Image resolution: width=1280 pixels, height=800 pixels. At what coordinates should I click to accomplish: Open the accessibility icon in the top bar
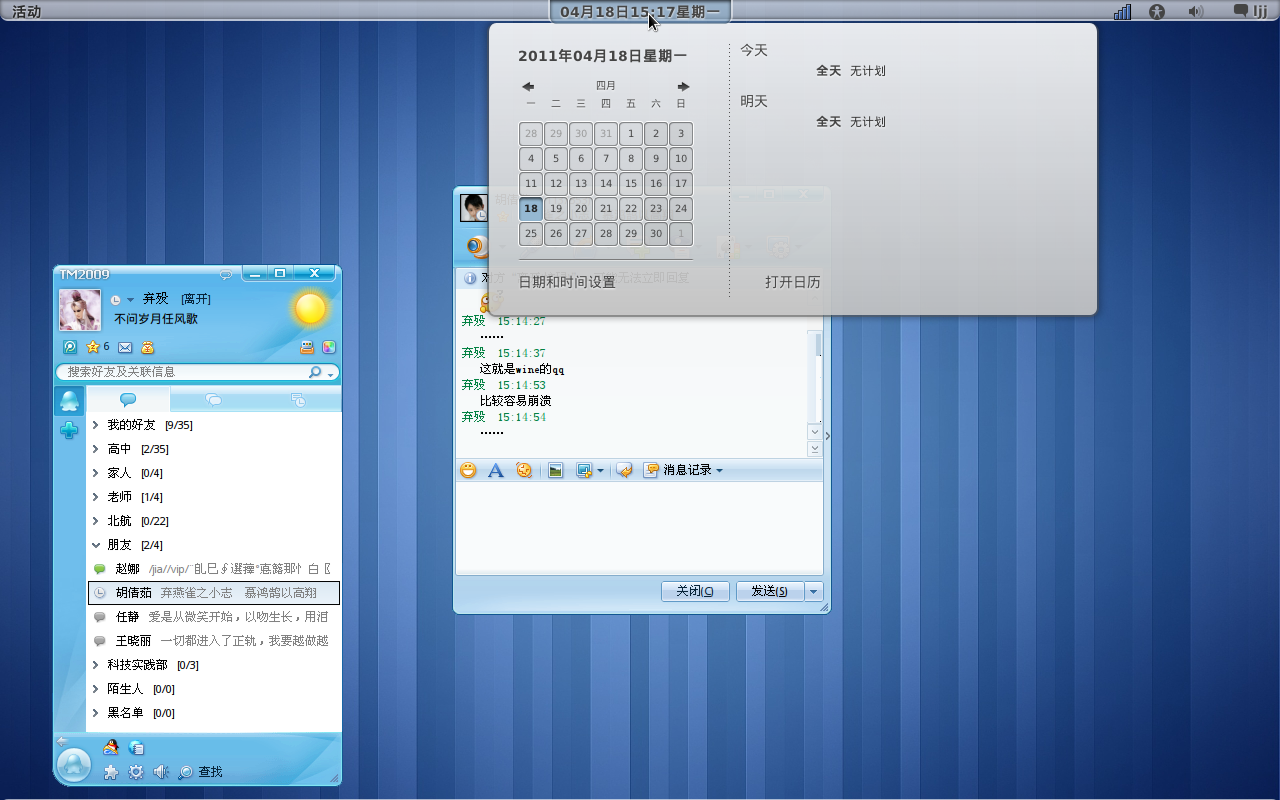point(1158,12)
